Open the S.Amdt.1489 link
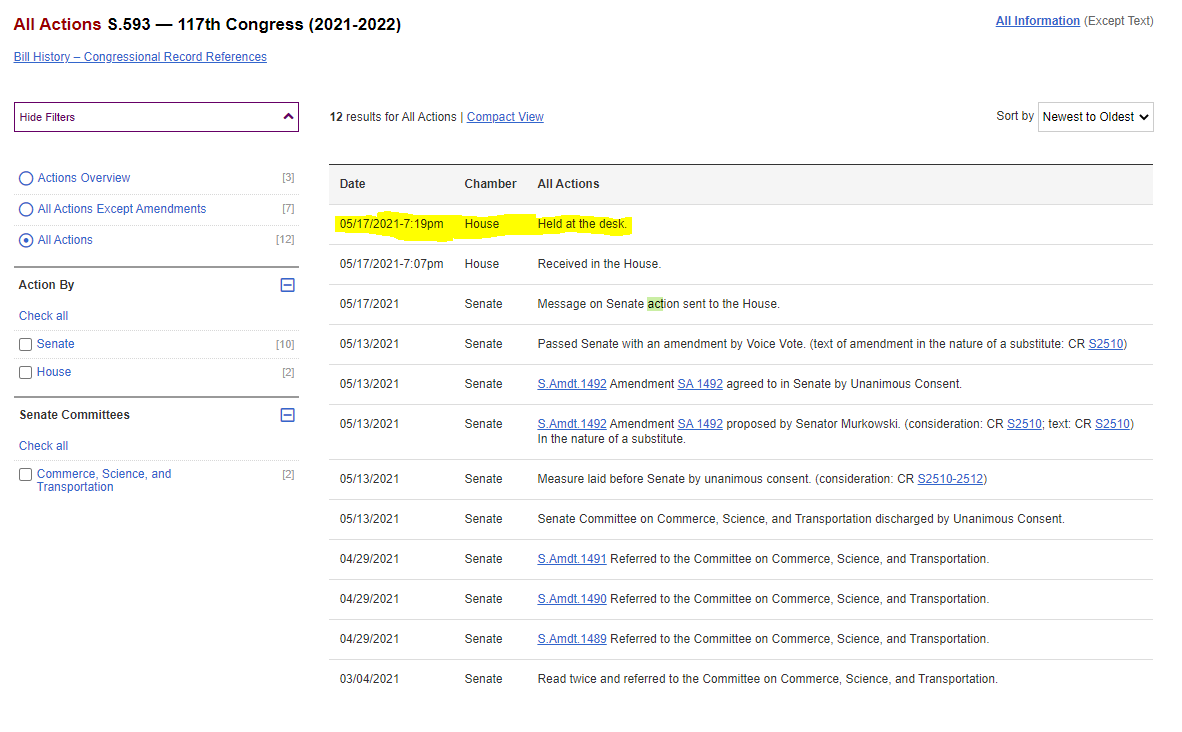 coord(571,639)
